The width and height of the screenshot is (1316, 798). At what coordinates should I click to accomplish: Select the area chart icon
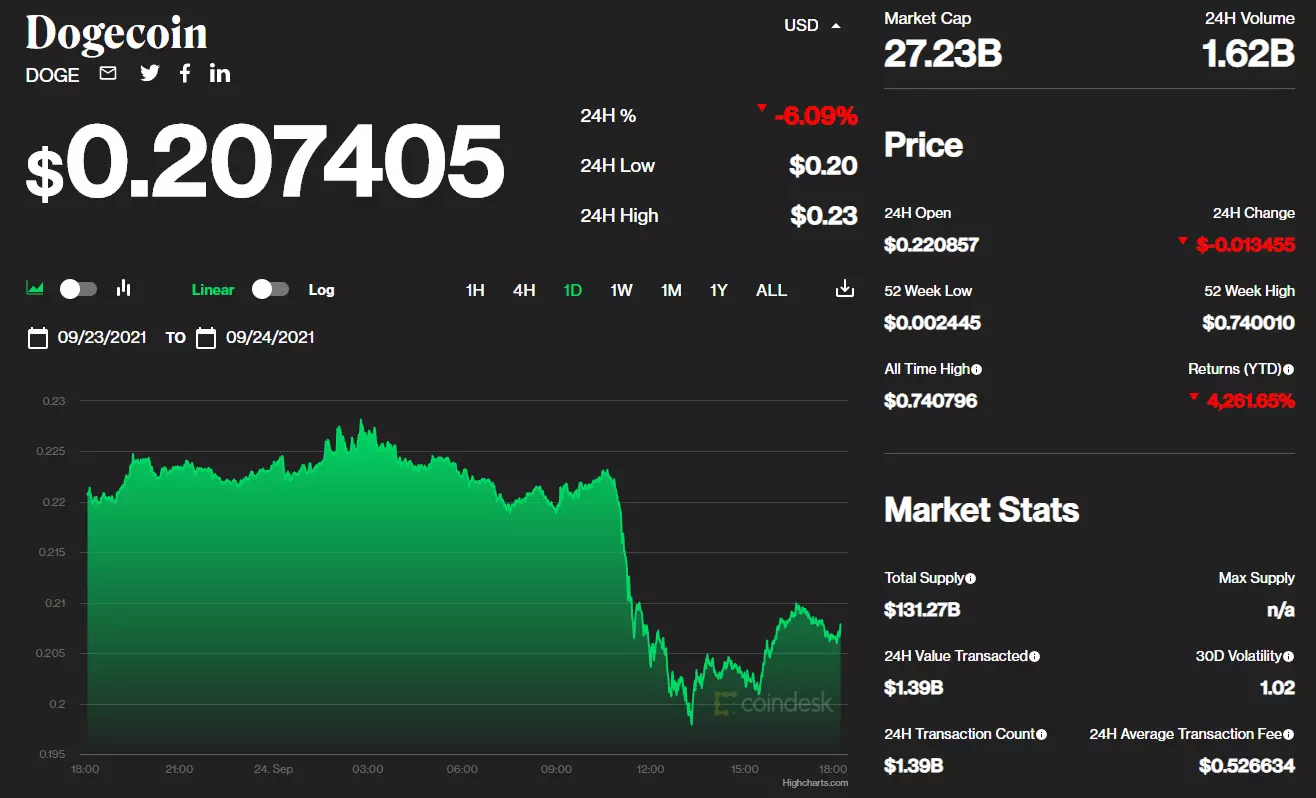tap(35, 289)
